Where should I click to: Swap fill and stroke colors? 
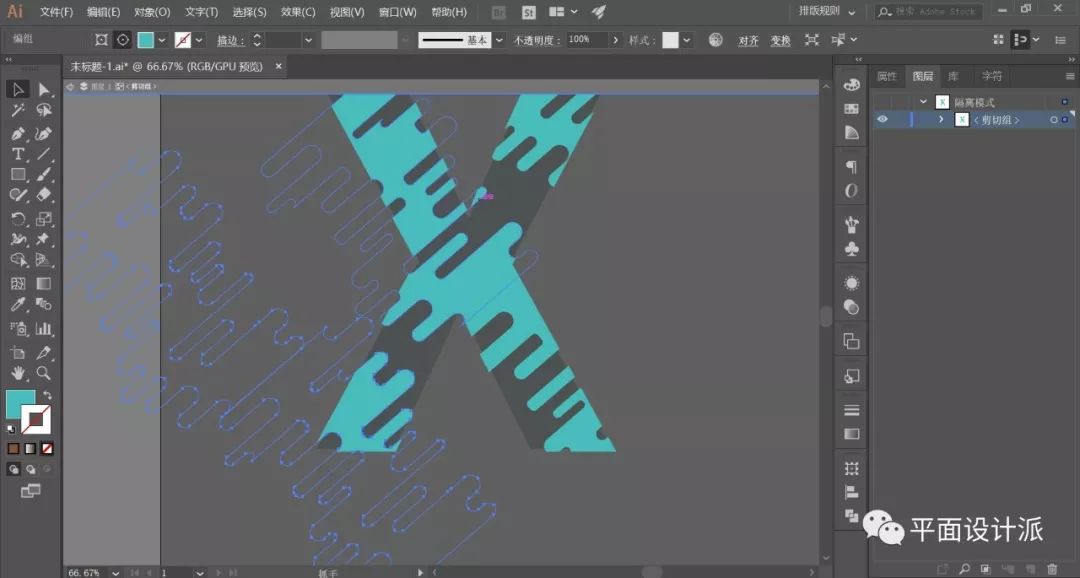coord(47,396)
